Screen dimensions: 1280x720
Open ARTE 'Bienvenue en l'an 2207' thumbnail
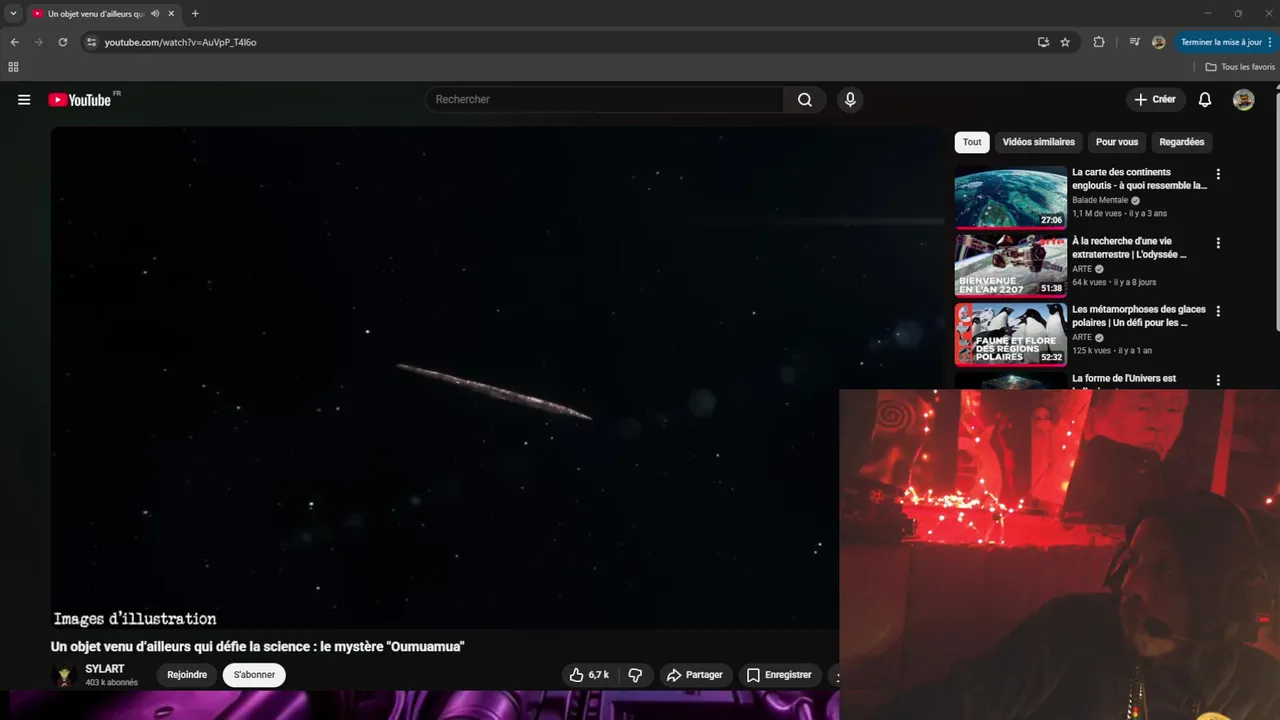1010,266
